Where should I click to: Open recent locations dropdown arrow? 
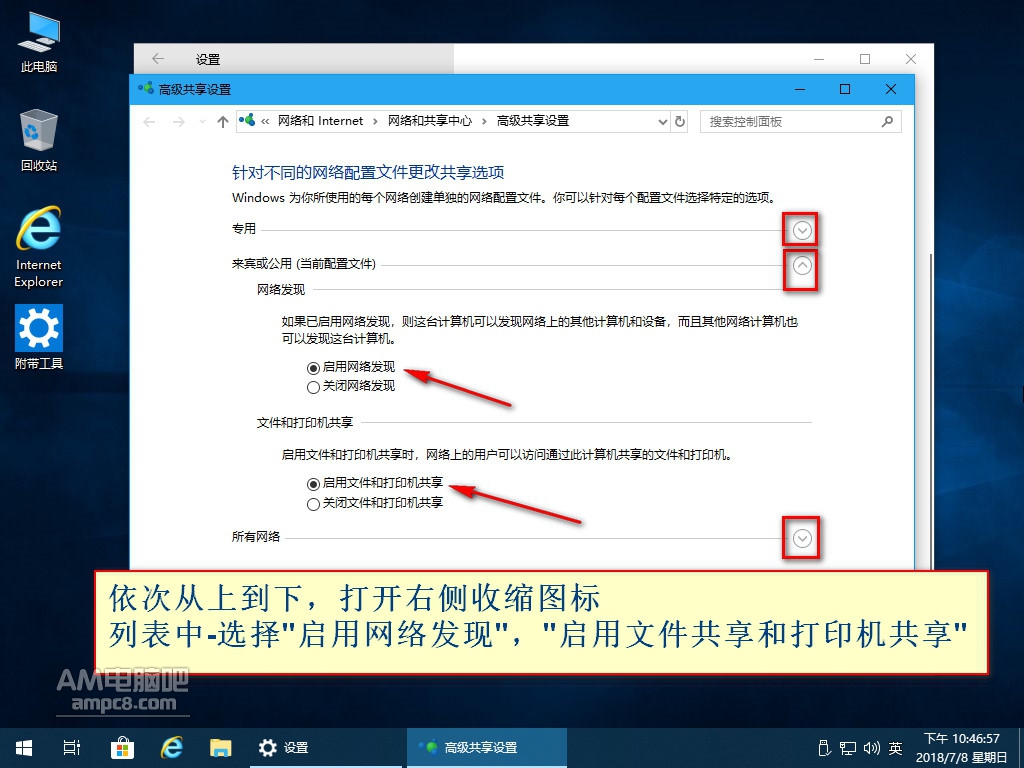(x=202, y=121)
